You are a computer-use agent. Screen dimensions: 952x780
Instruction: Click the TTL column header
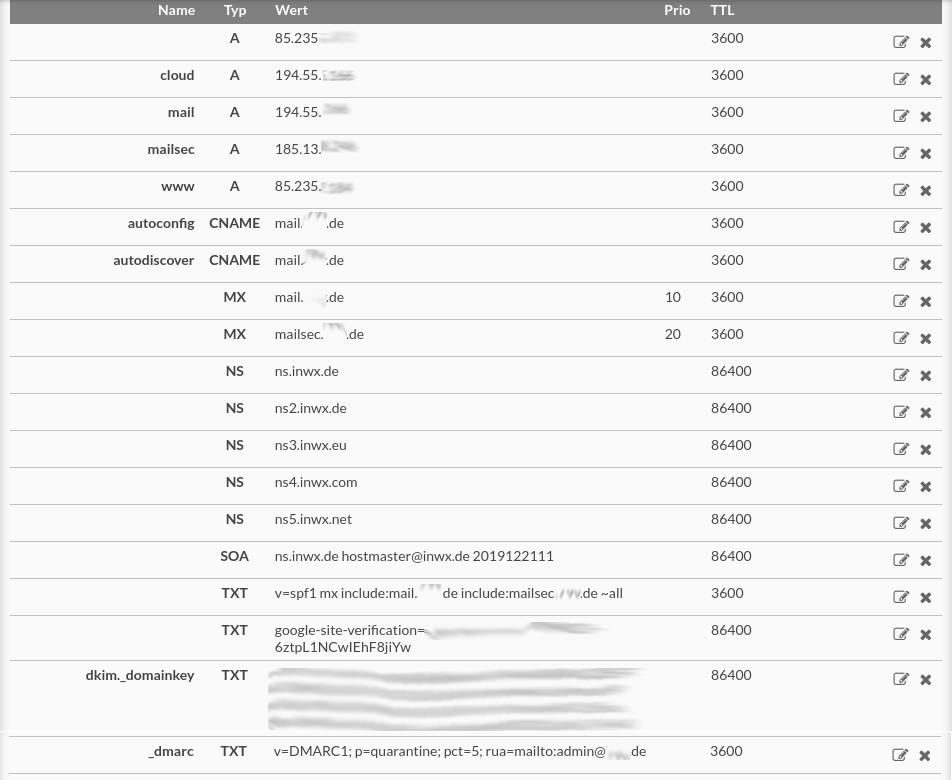(722, 10)
